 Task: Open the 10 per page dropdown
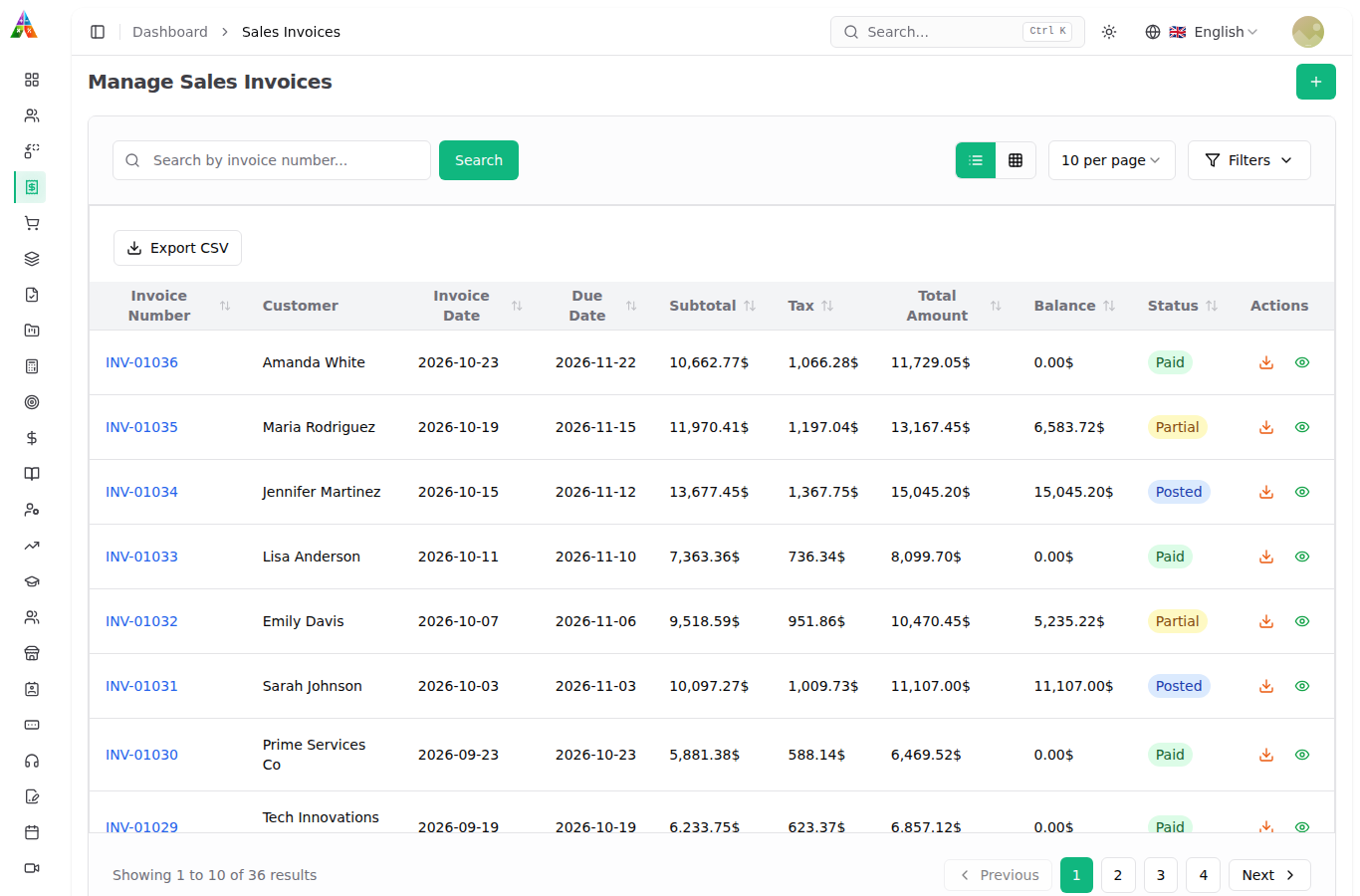(1111, 160)
